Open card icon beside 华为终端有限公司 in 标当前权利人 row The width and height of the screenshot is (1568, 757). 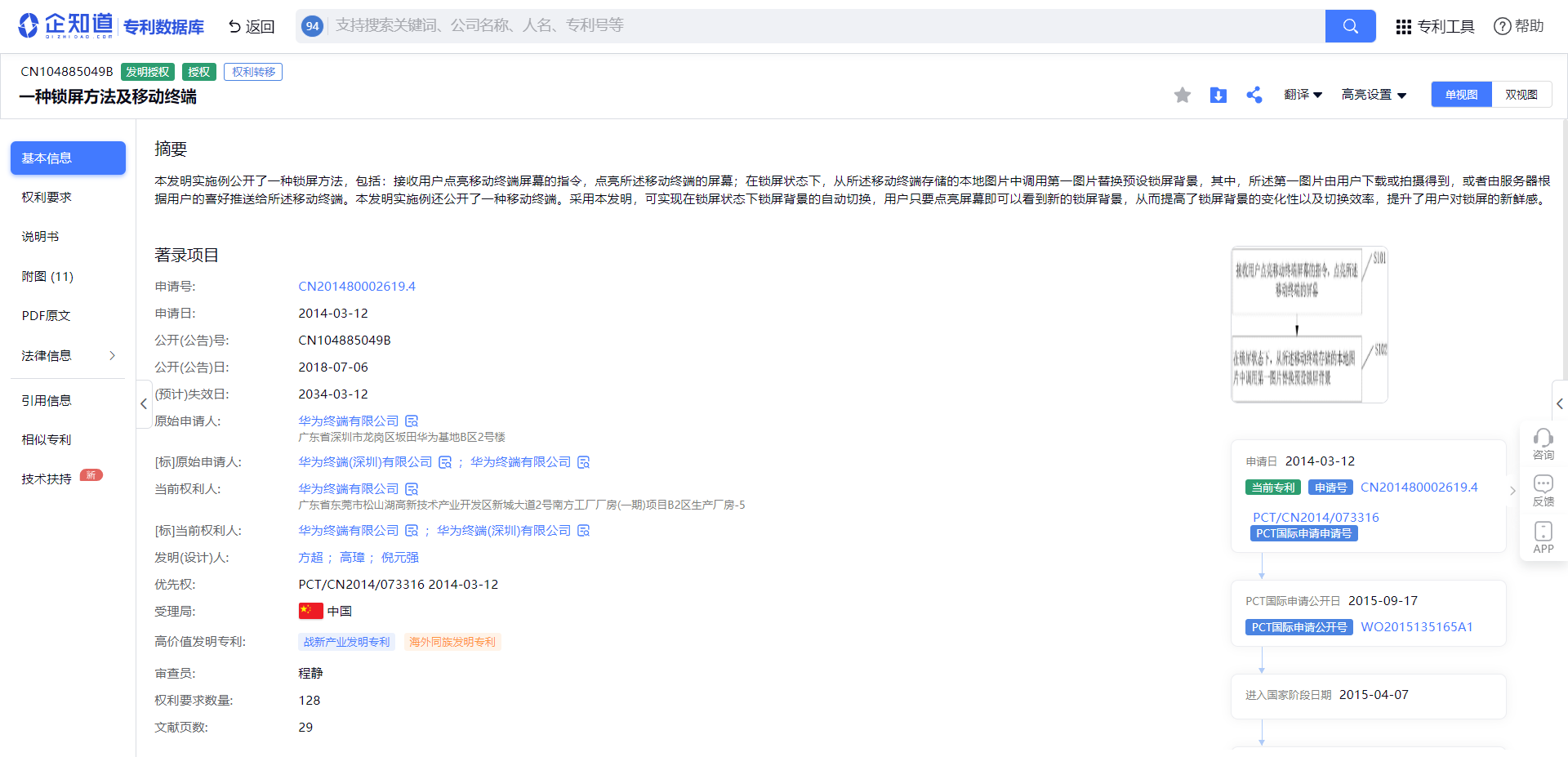click(x=412, y=531)
